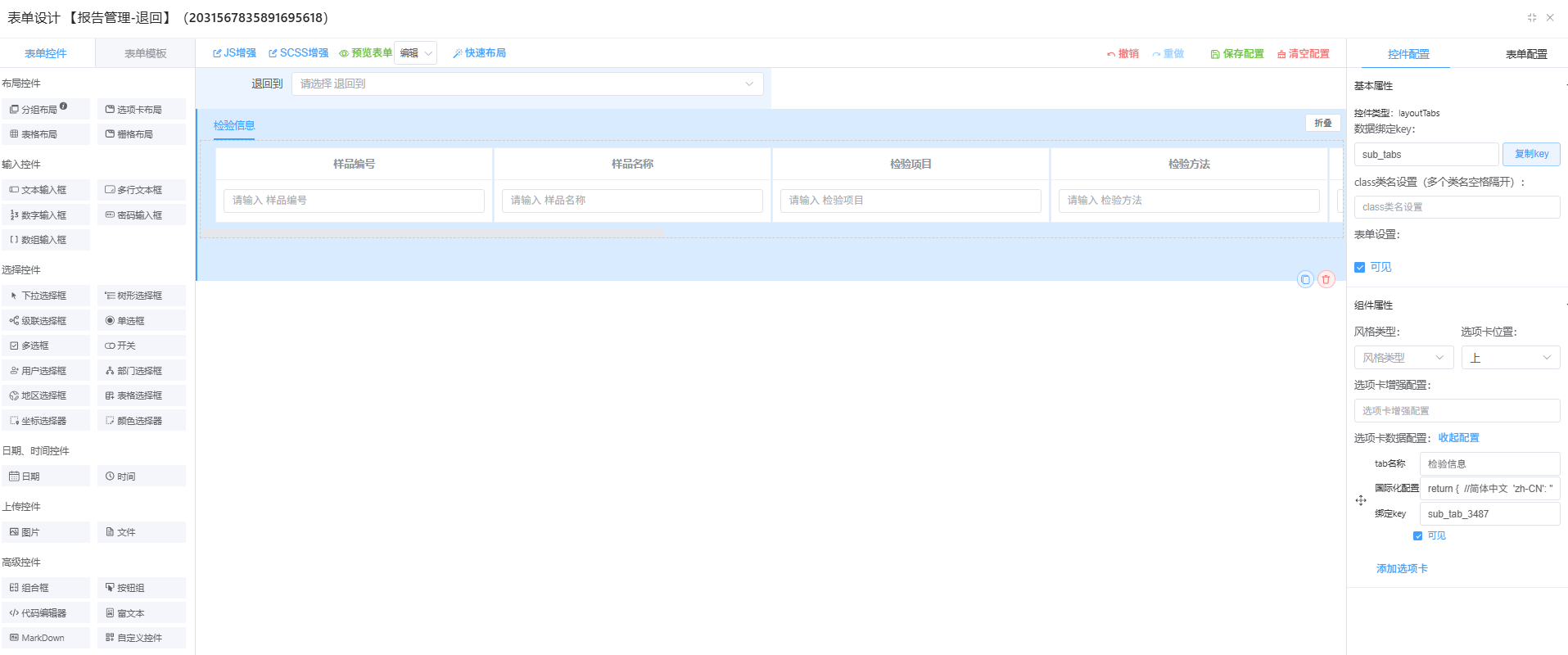Image resolution: width=1568 pixels, height=655 pixels.
Task: Click the 复制key button
Action: click(x=1530, y=154)
